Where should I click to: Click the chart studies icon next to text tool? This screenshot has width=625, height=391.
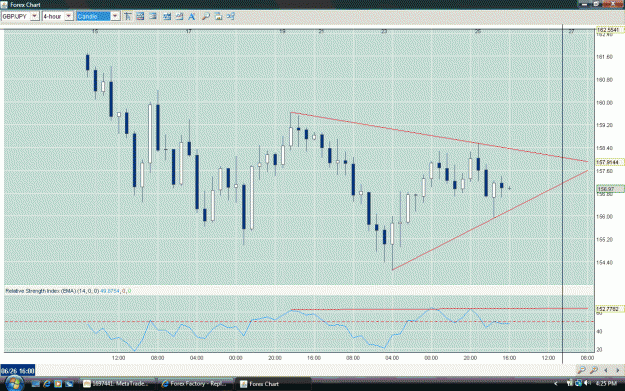179,16
